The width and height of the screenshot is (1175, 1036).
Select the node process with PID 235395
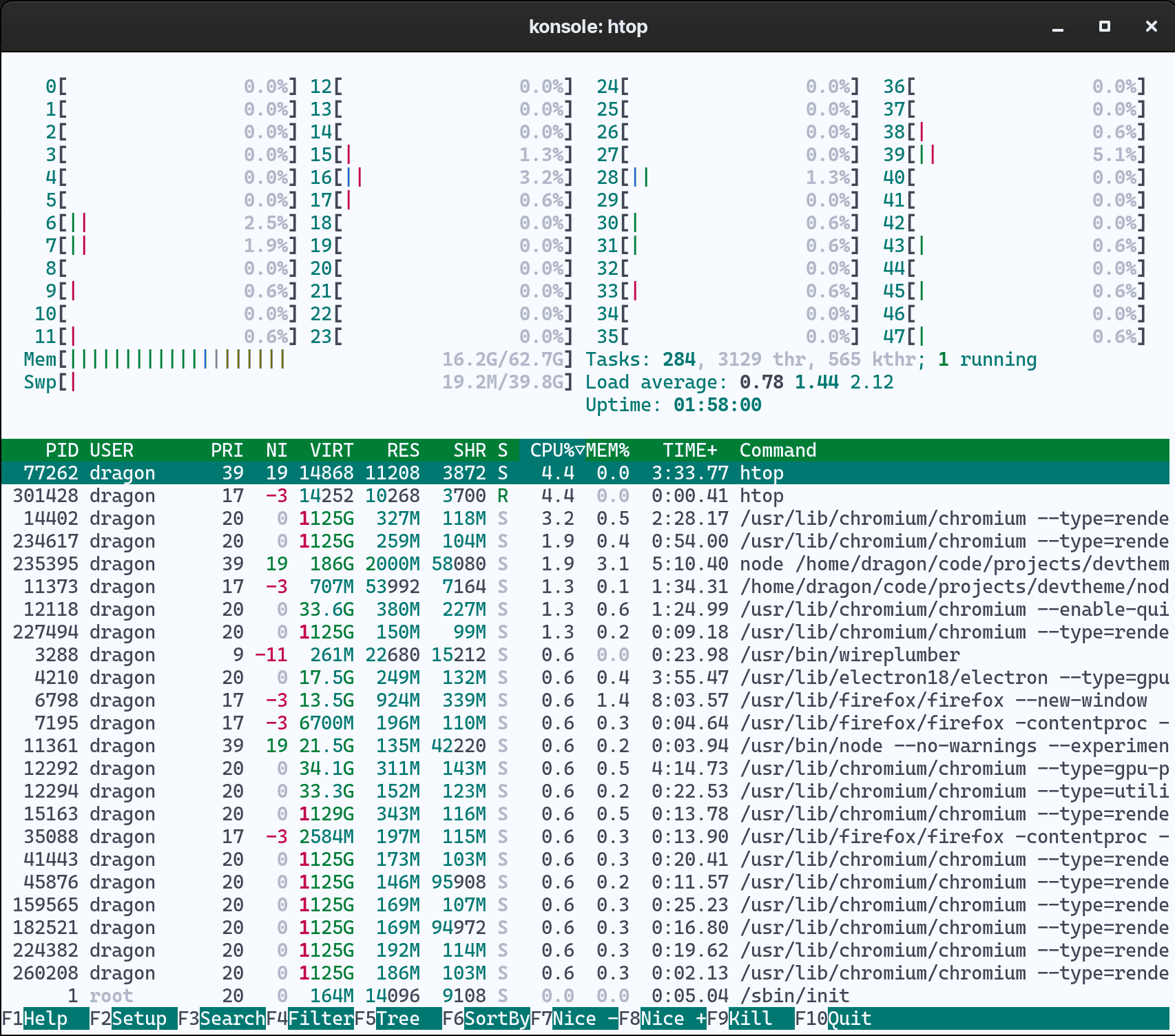tap(585, 564)
